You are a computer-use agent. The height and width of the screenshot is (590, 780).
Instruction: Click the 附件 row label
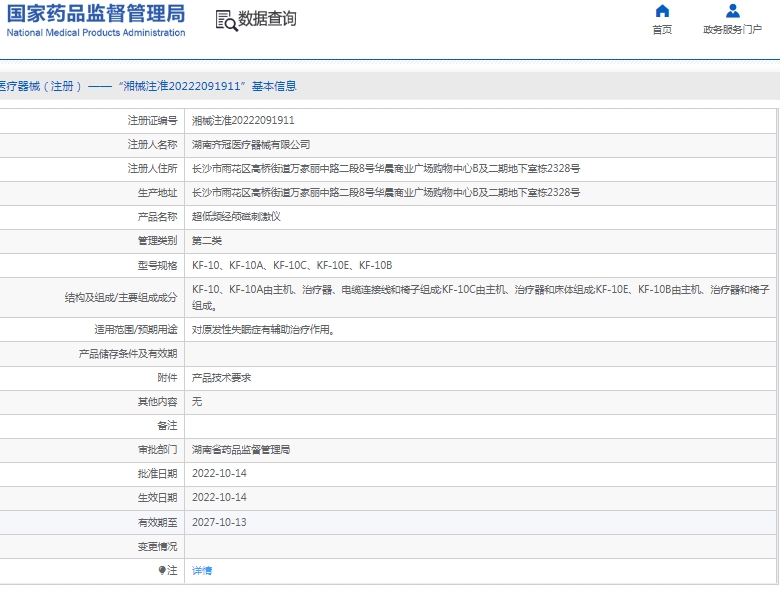click(167, 378)
